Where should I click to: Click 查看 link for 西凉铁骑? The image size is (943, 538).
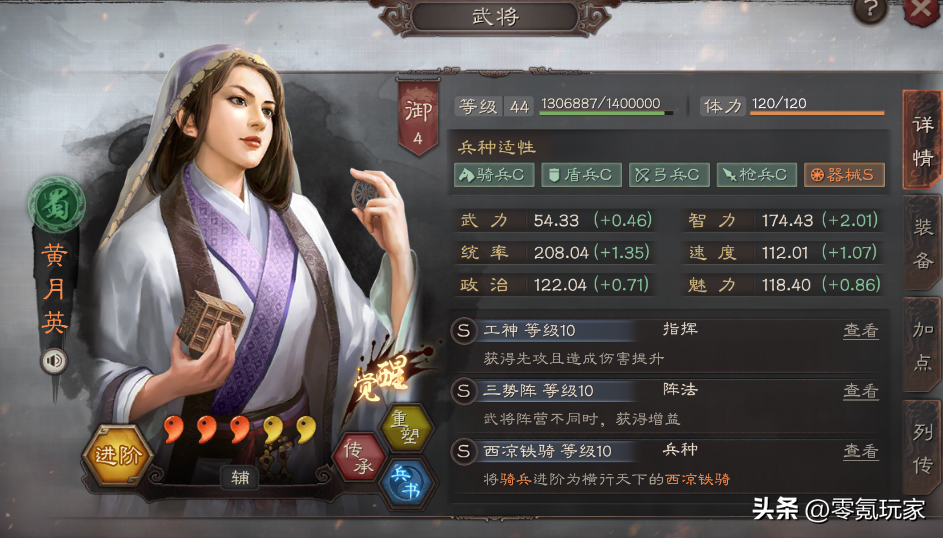pos(861,451)
